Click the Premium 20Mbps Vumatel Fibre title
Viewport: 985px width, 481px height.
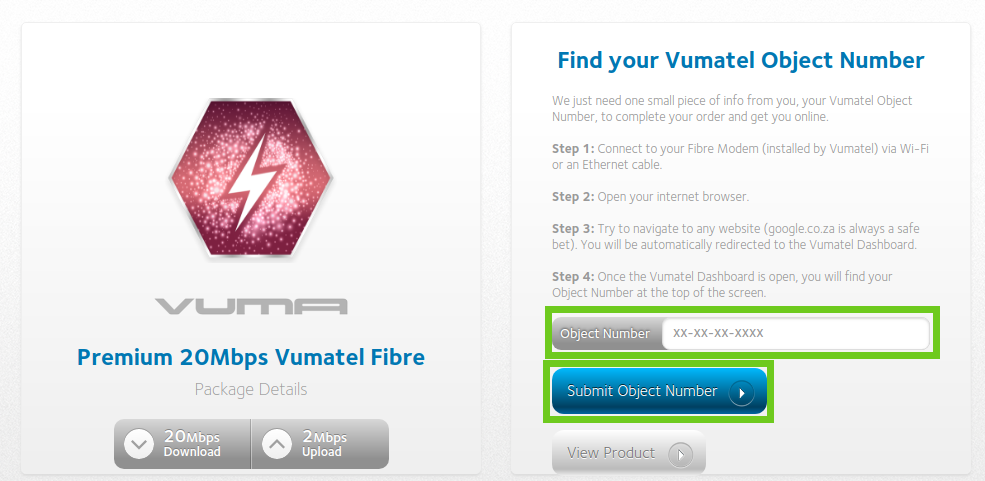click(x=251, y=357)
